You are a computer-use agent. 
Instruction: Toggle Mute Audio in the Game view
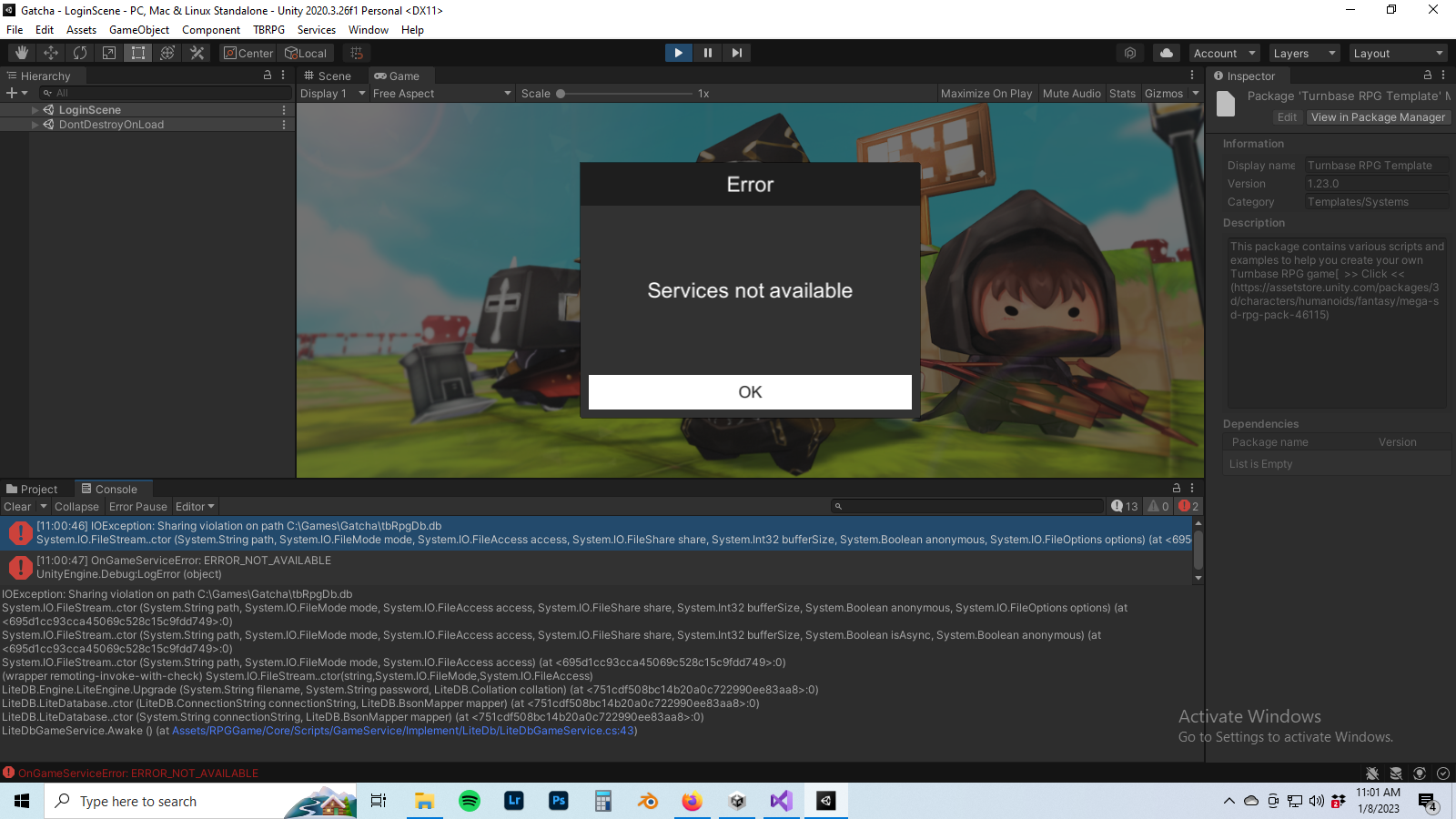pos(1071,93)
